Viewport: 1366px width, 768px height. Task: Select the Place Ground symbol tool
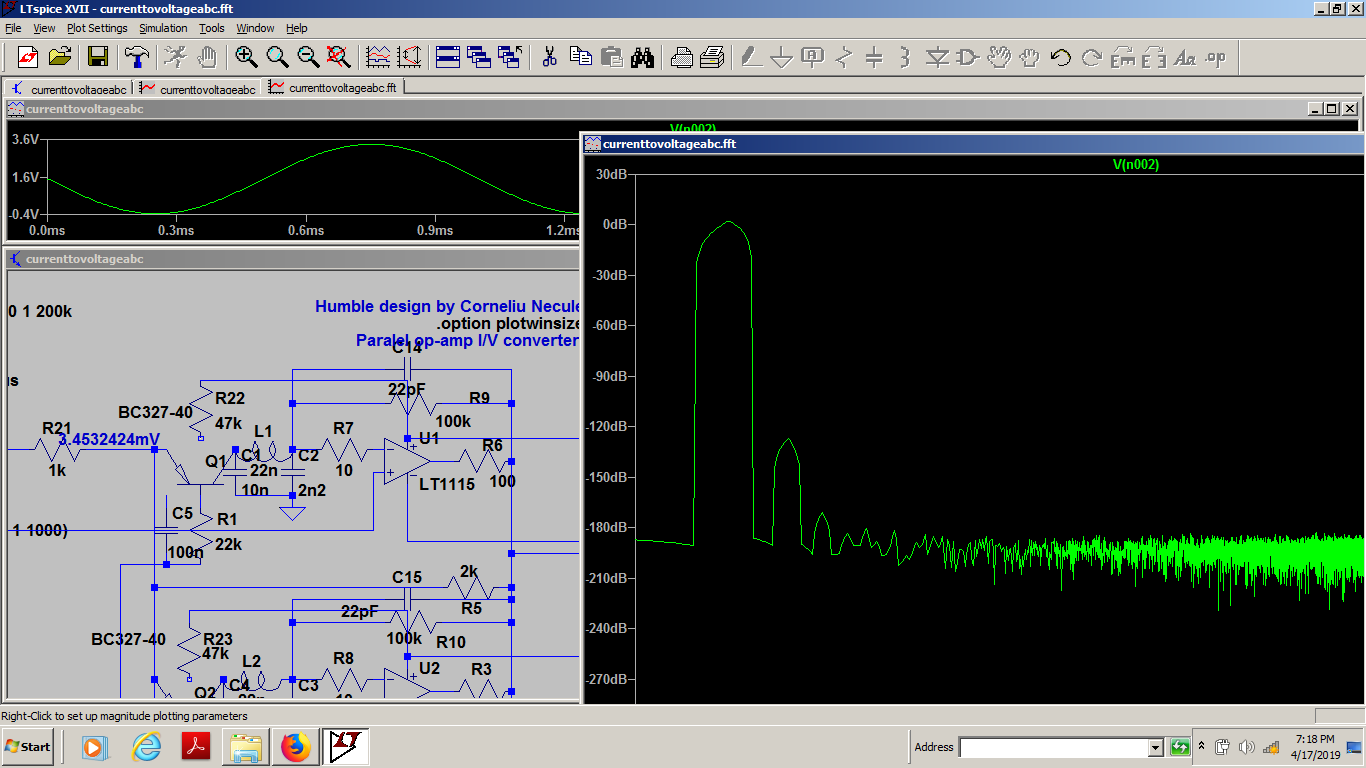click(x=782, y=57)
